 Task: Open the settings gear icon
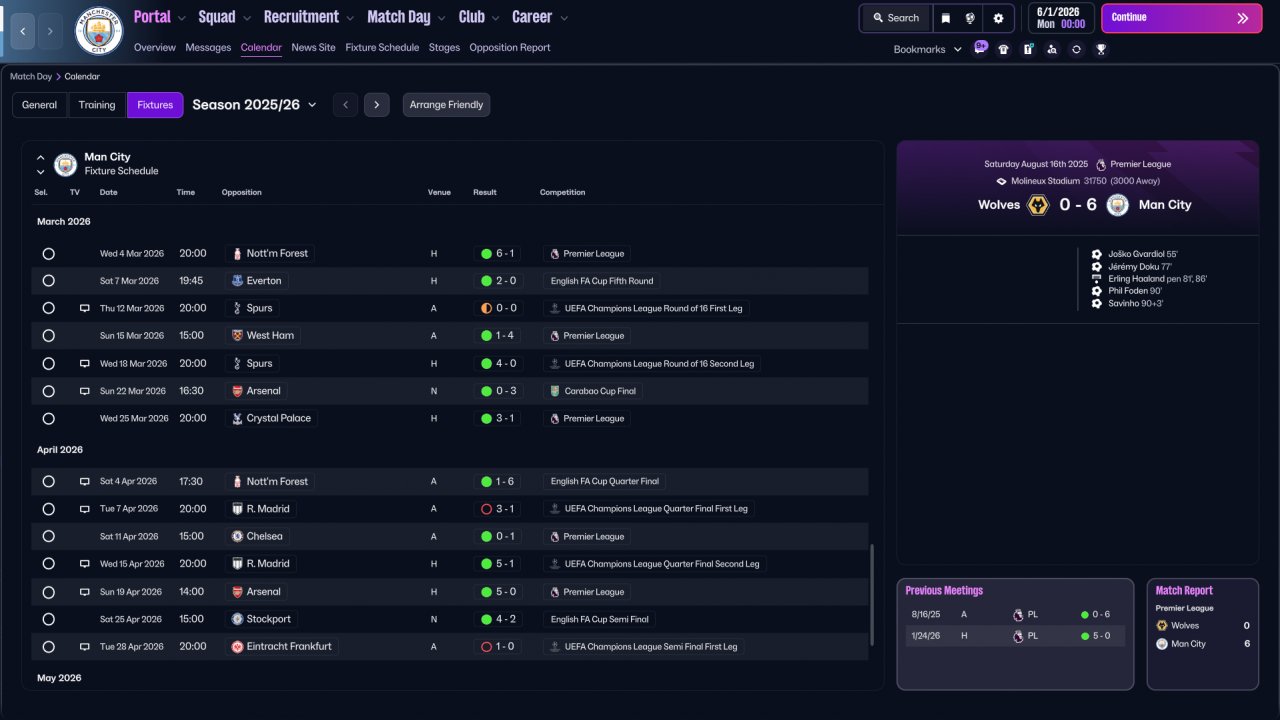point(998,18)
